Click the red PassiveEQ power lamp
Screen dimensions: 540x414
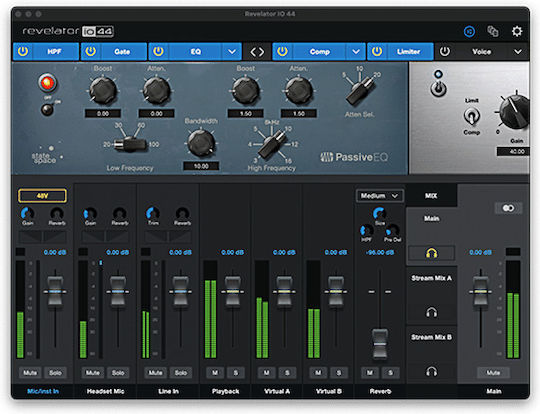point(47,83)
